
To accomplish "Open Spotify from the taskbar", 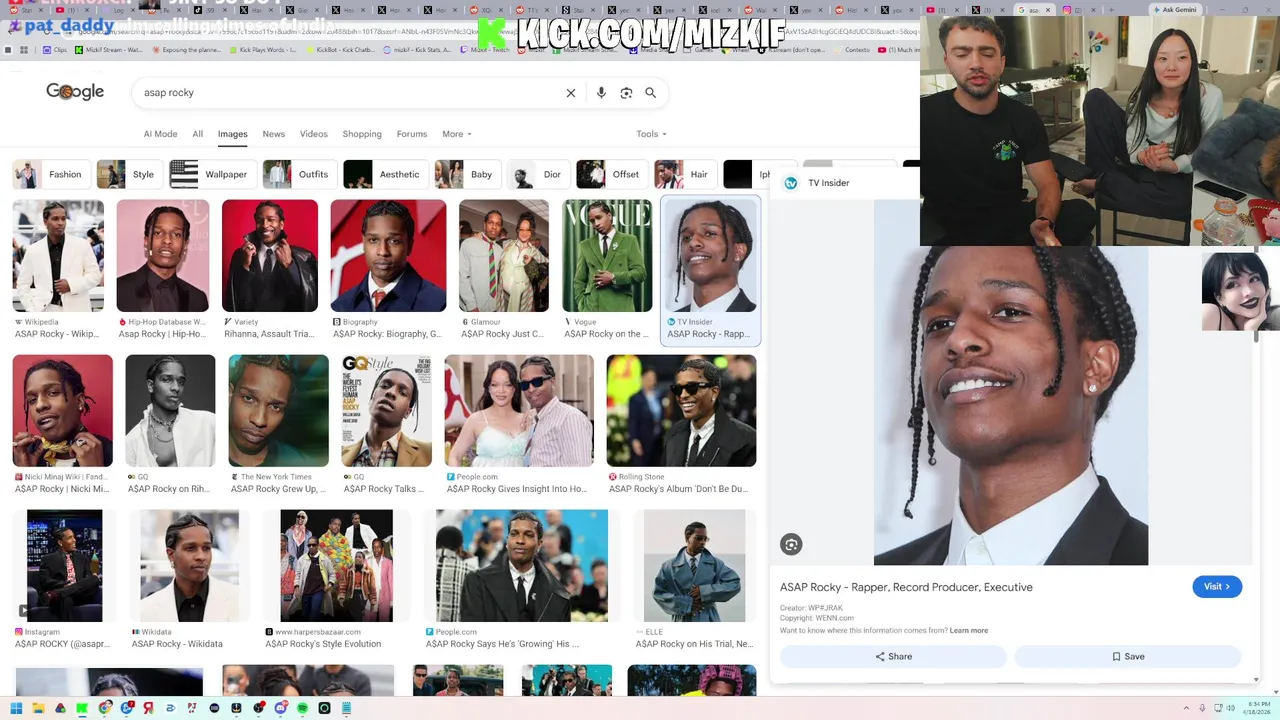I will click(x=302, y=708).
